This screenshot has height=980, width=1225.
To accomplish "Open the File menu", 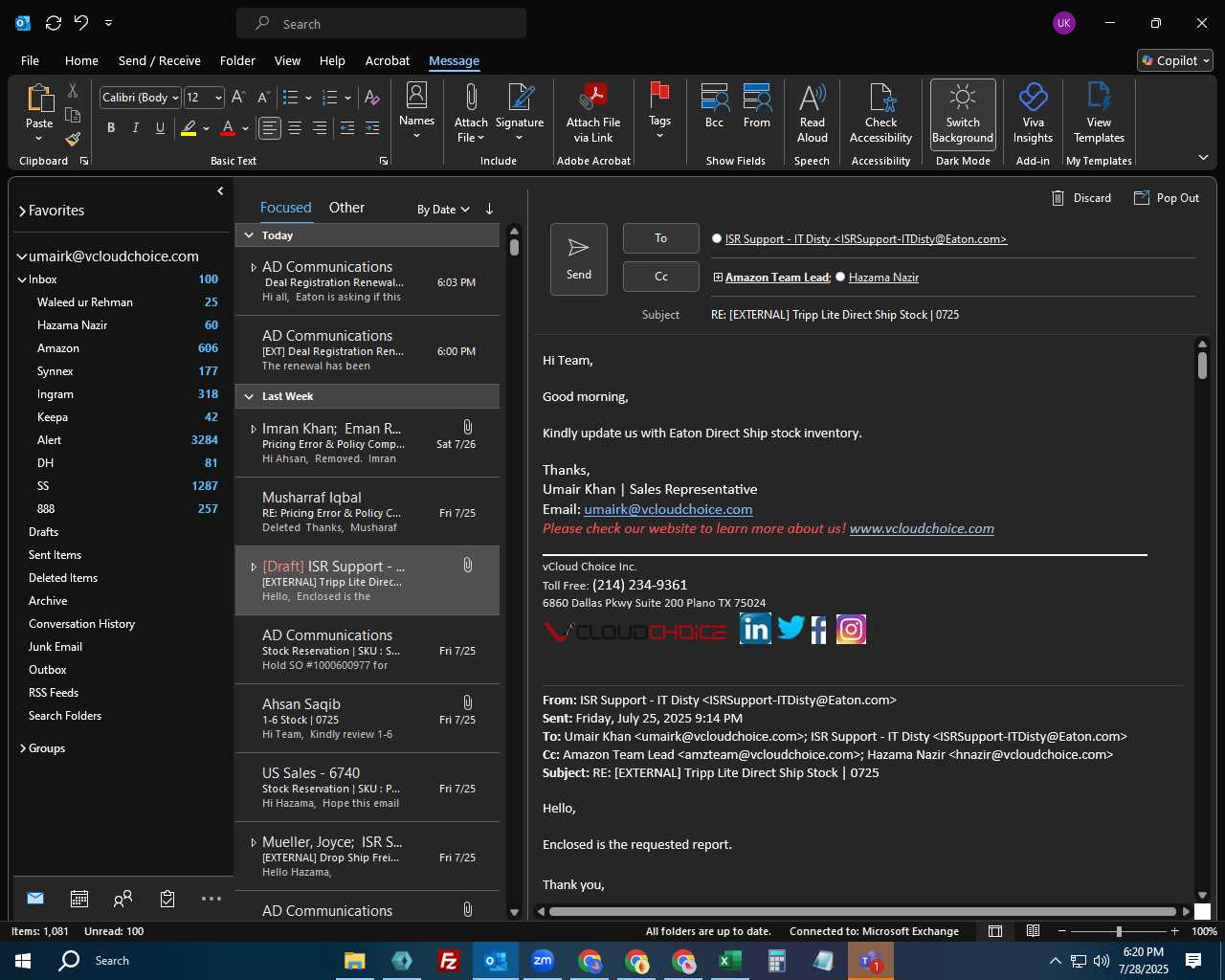I will pos(30,60).
